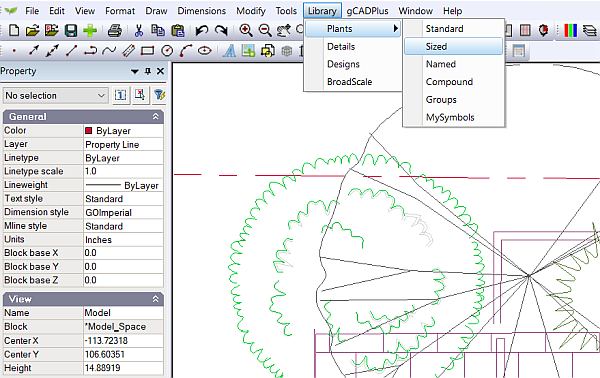The height and width of the screenshot is (378, 600).
Task: Save drawing using the floppy disk icon
Action: pyautogui.click(x=71, y=30)
